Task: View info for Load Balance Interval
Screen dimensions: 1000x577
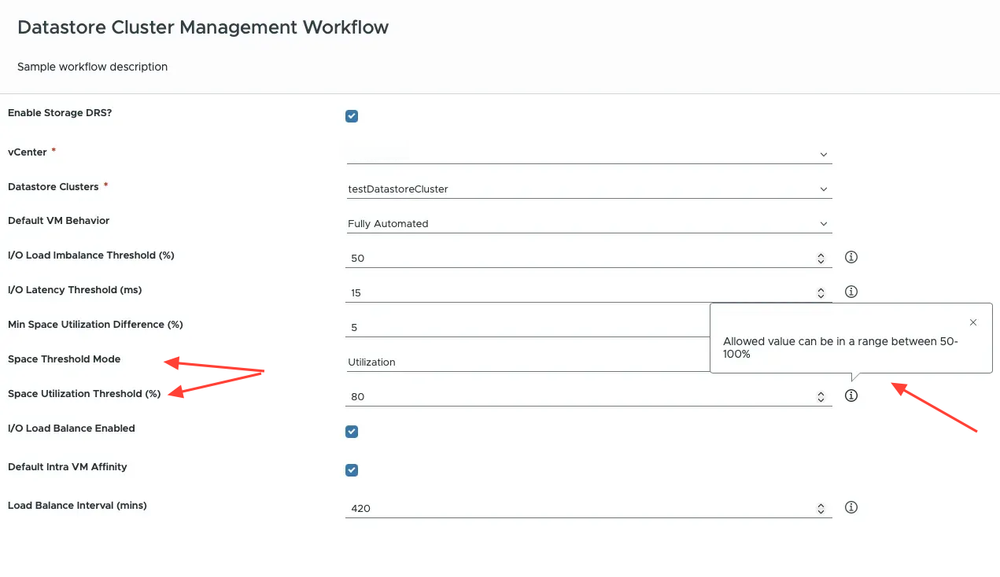Action: pyautogui.click(x=851, y=507)
